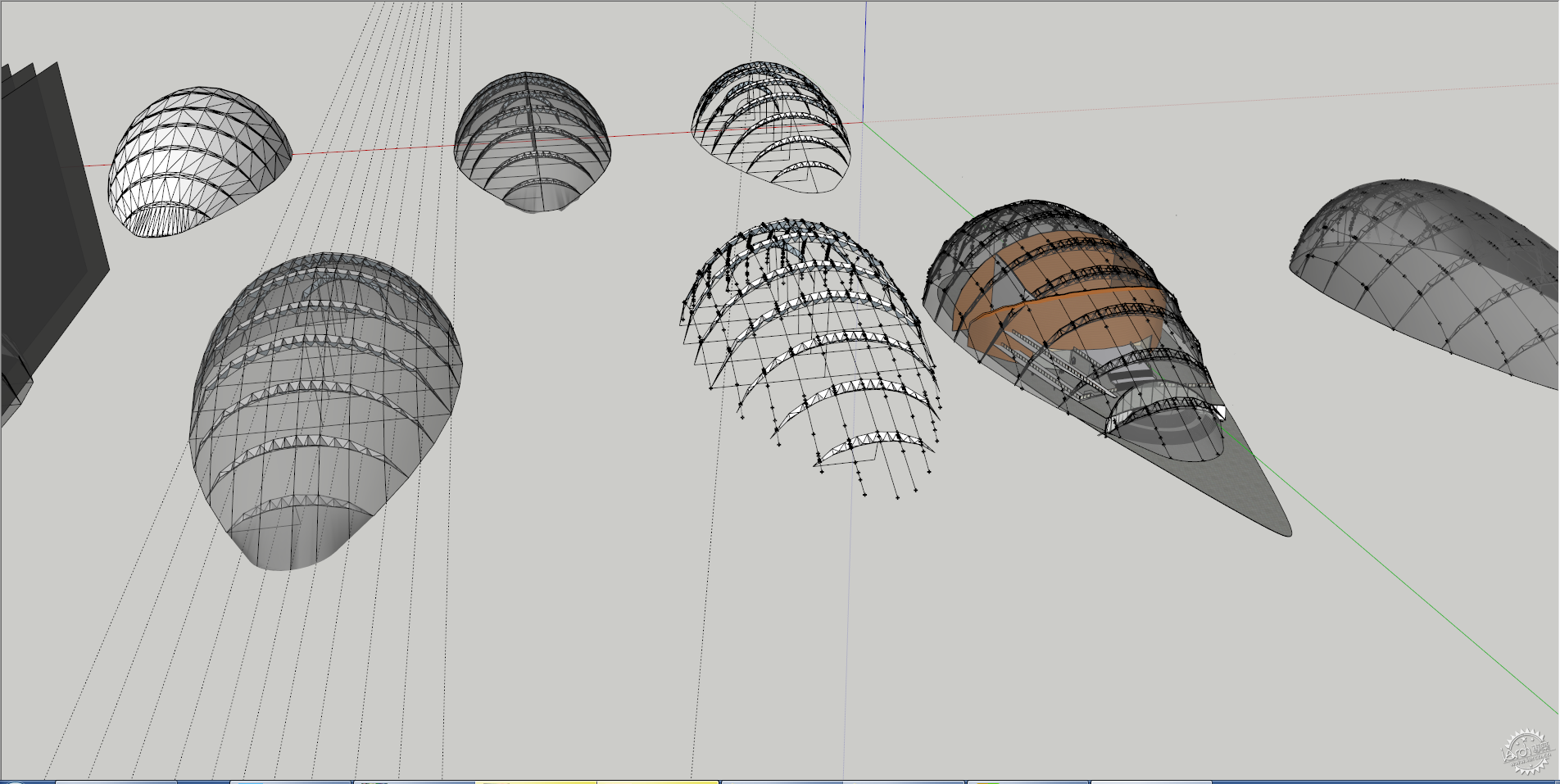Select the white triangulated dome model
1560x784 pixels.
pos(199,161)
